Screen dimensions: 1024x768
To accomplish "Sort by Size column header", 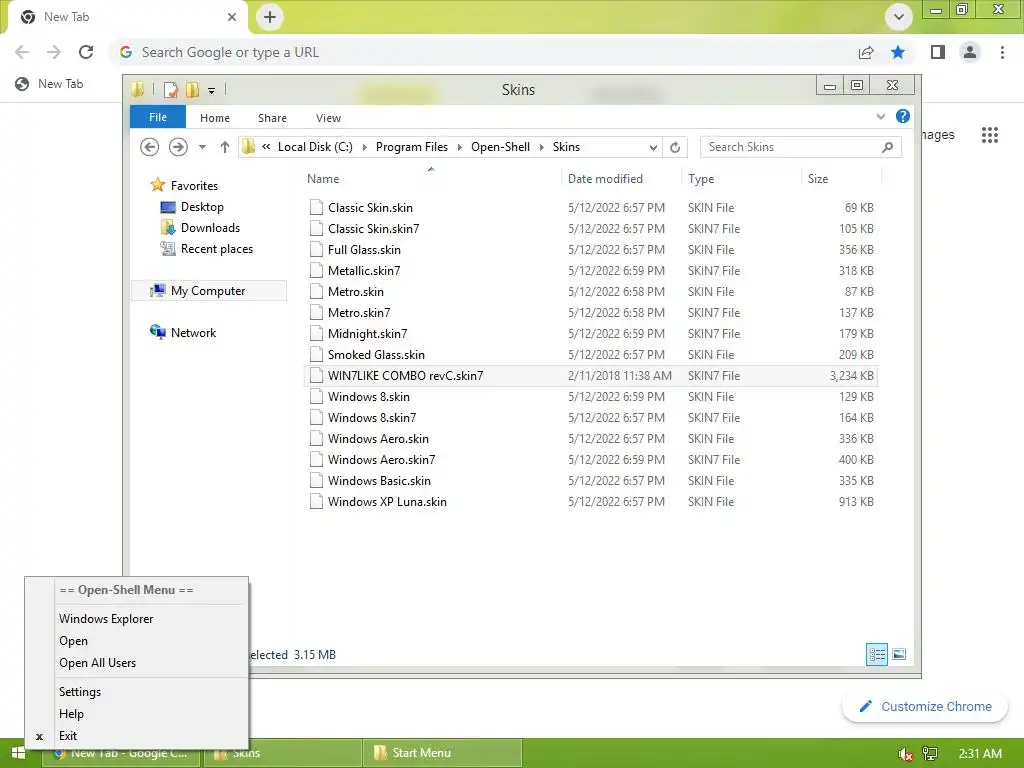I will point(818,178).
